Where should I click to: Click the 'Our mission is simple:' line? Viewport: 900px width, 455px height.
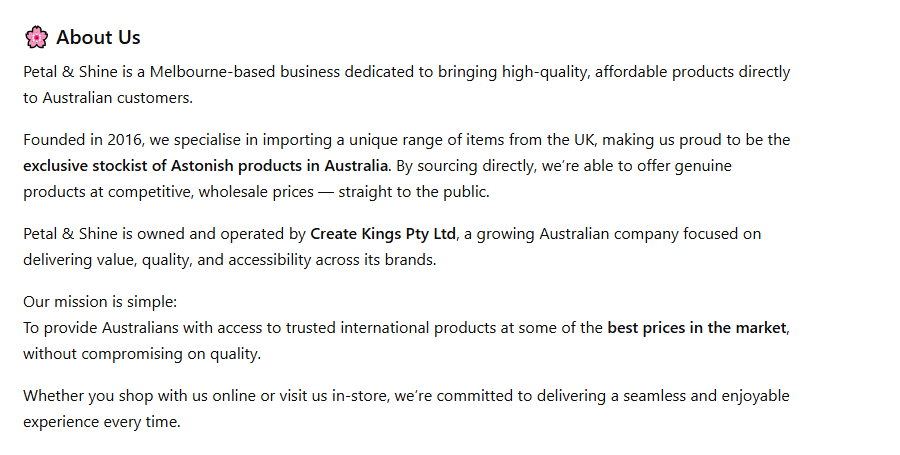[99, 302]
